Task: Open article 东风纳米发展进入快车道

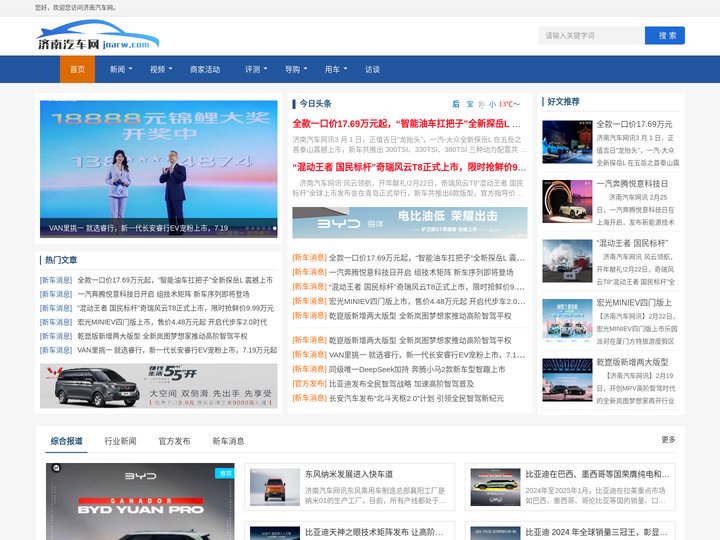Action: coord(349,474)
